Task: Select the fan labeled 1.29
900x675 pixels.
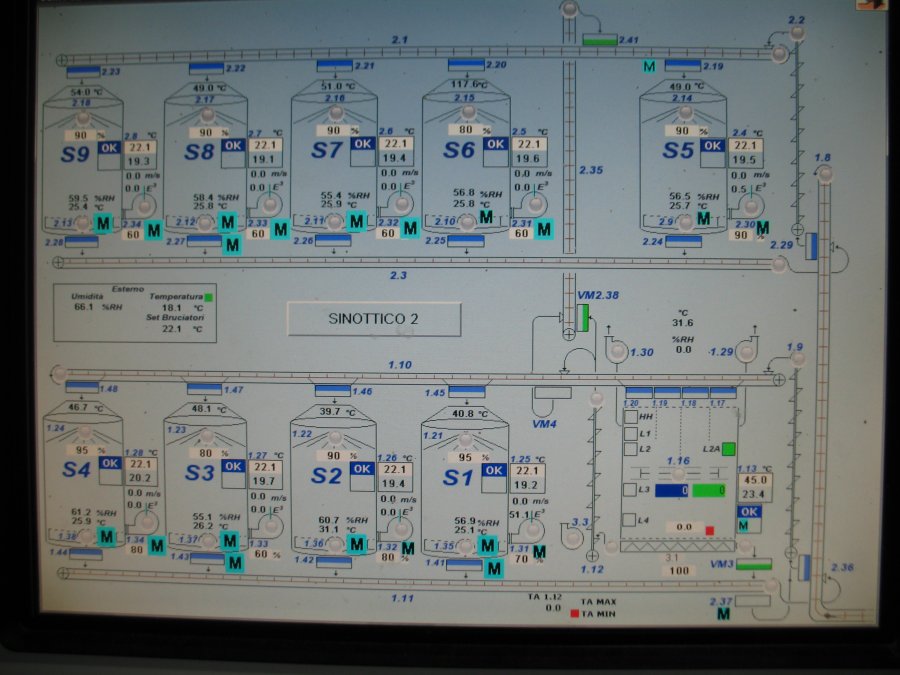Action: point(746,351)
